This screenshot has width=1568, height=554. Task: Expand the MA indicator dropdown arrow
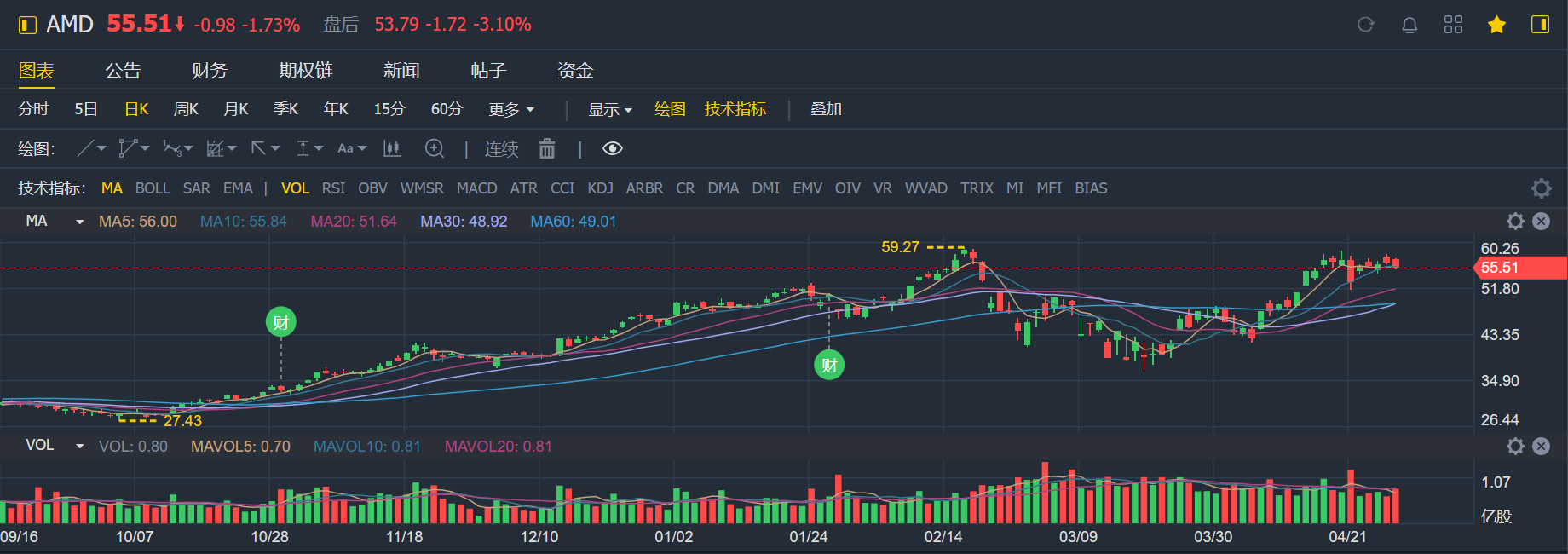coord(80,222)
